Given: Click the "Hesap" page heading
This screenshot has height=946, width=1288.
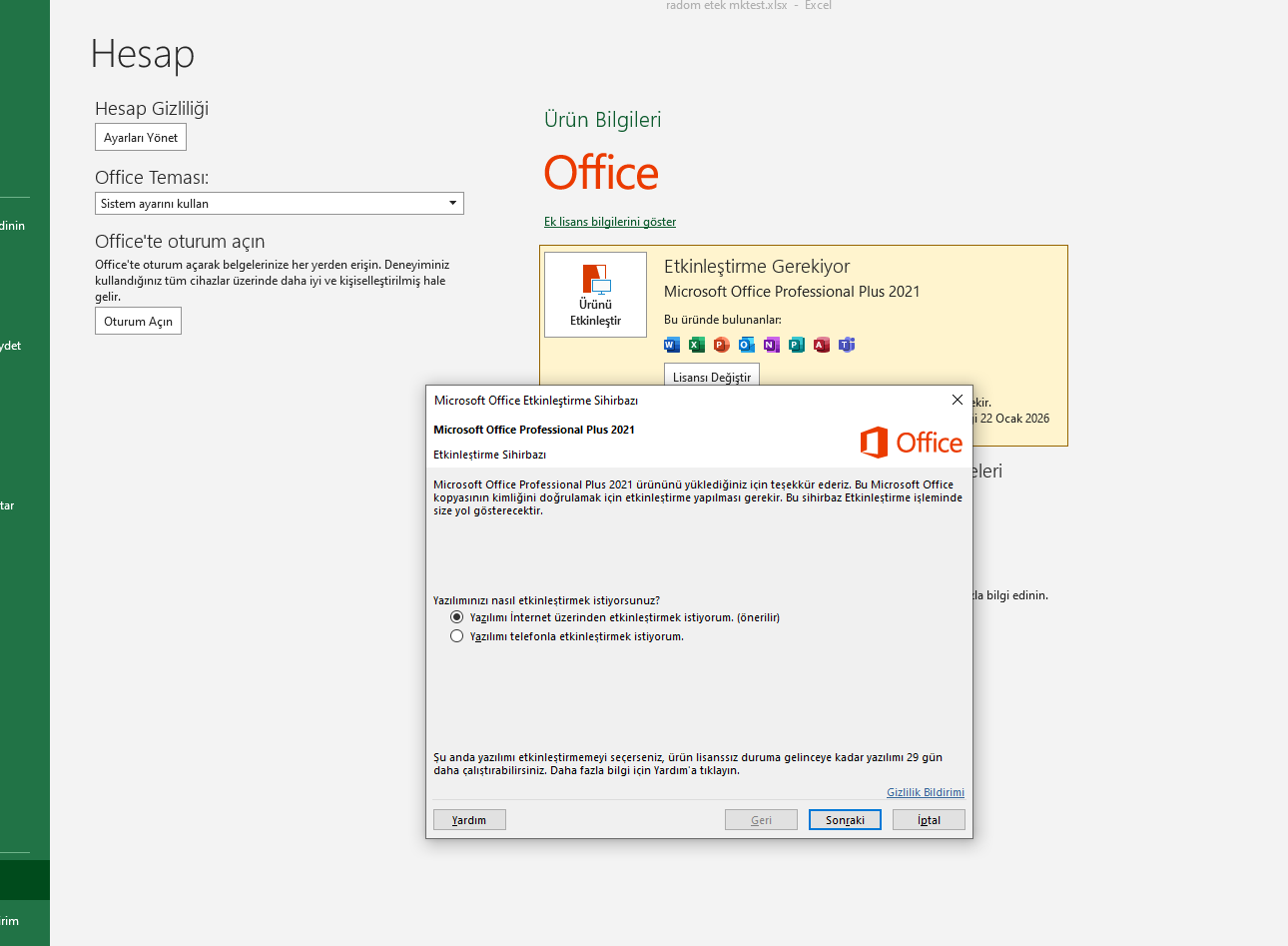Looking at the screenshot, I should [x=142, y=54].
